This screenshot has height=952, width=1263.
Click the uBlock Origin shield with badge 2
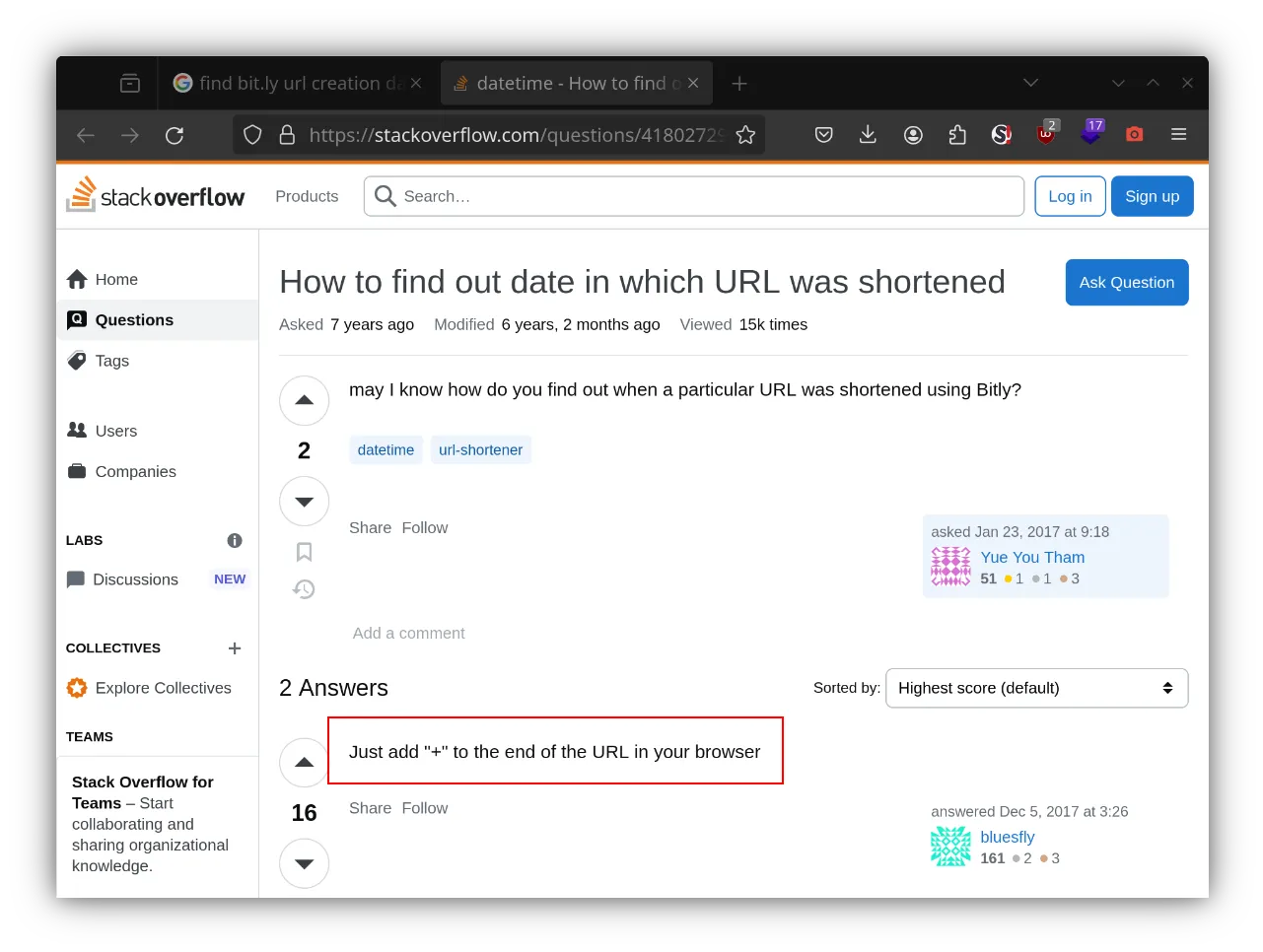[1047, 132]
